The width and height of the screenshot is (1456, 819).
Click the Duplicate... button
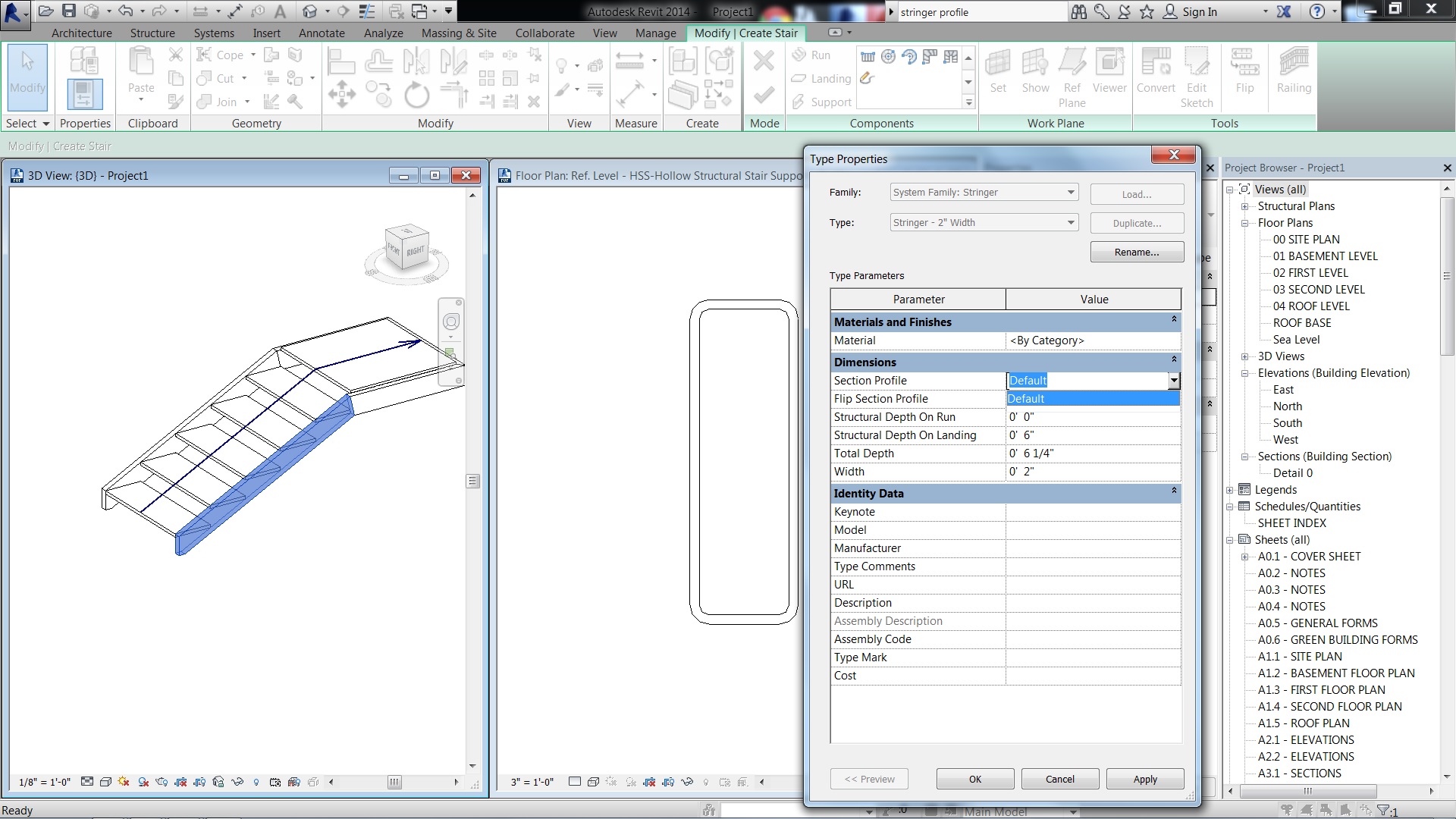pos(1136,223)
